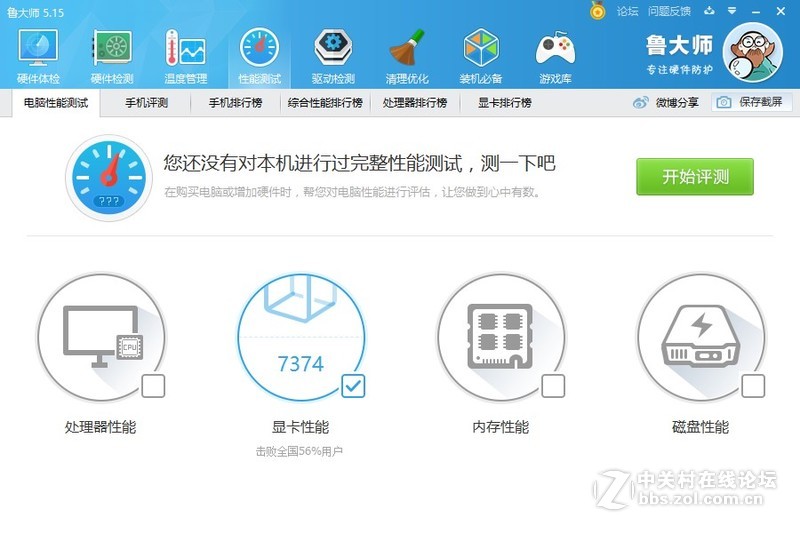Enable the 磁盘性能 checkbox
The width and height of the screenshot is (800, 533).
tap(753, 386)
